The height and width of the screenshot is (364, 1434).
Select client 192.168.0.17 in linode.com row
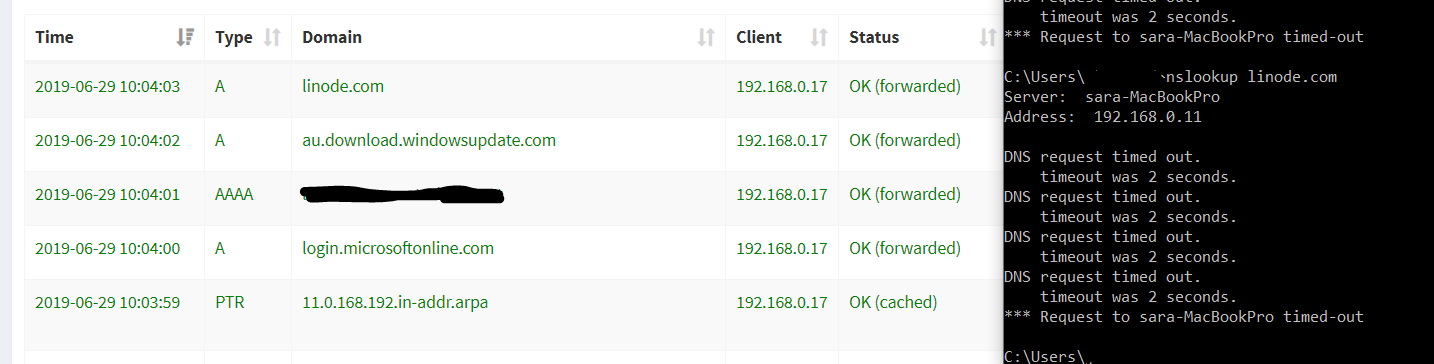coord(782,86)
